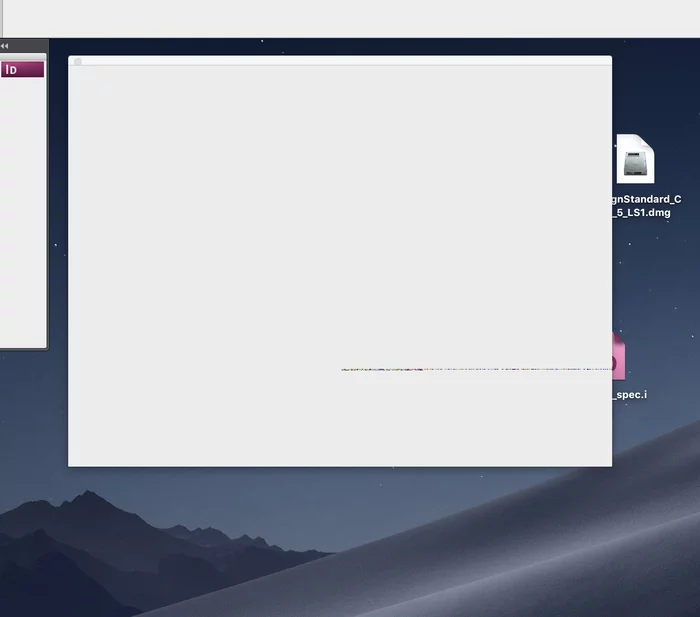Click the greyed close button of blank window
Image resolution: width=700 pixels, height=617 pixels.
tap(78, 62)
